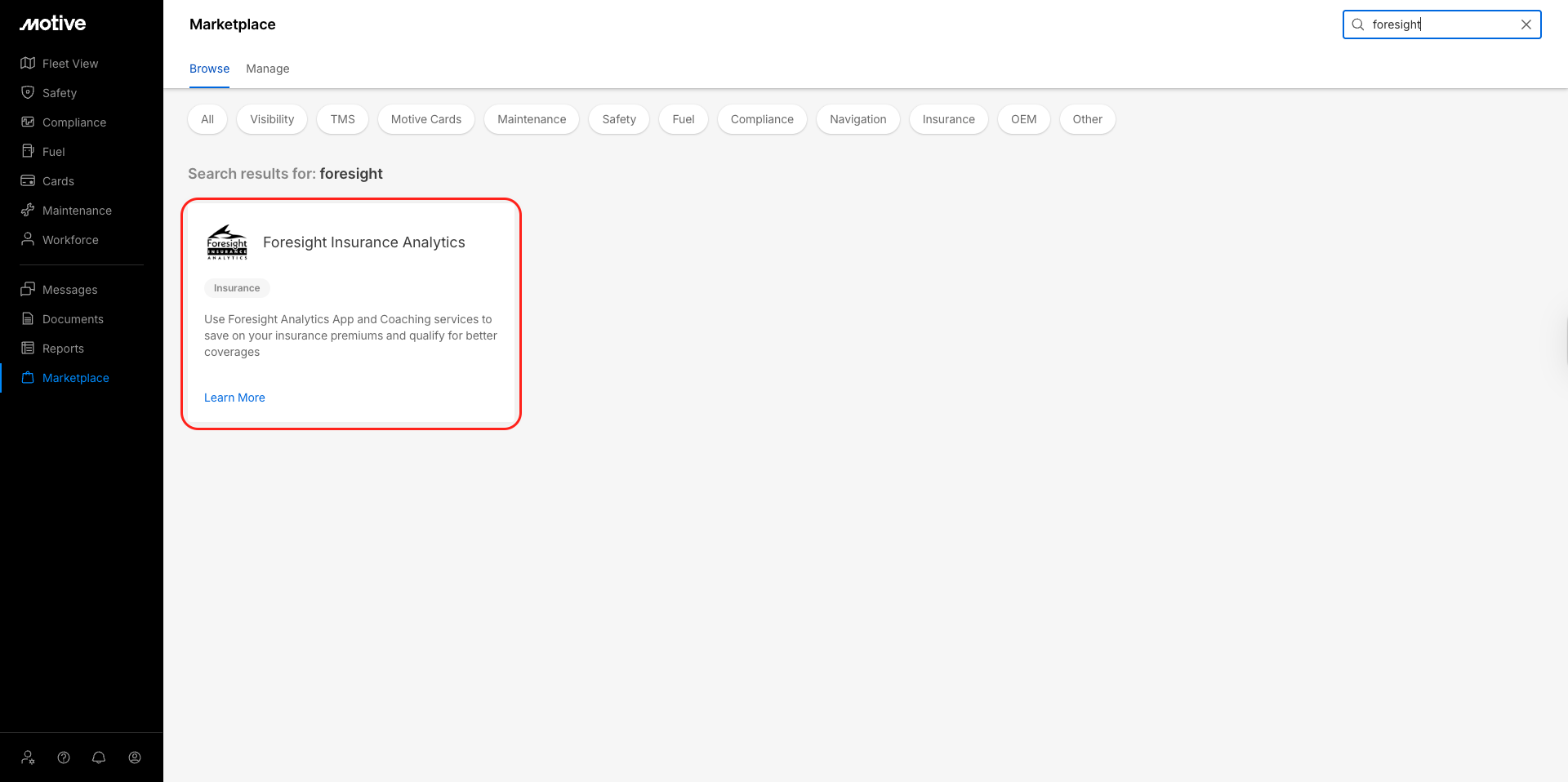Filter by Visibility category
The image size is (1568, 782).
click(272, 119)
